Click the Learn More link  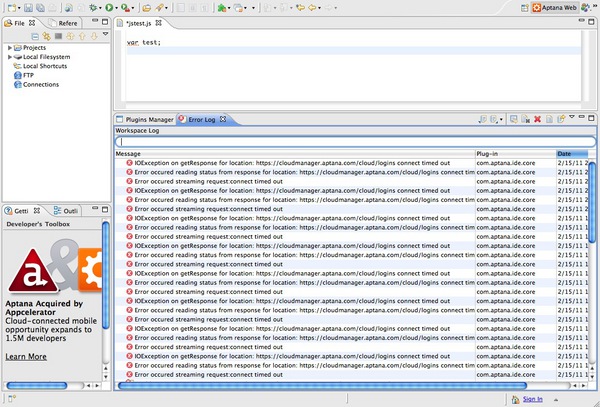pos(26,357)
